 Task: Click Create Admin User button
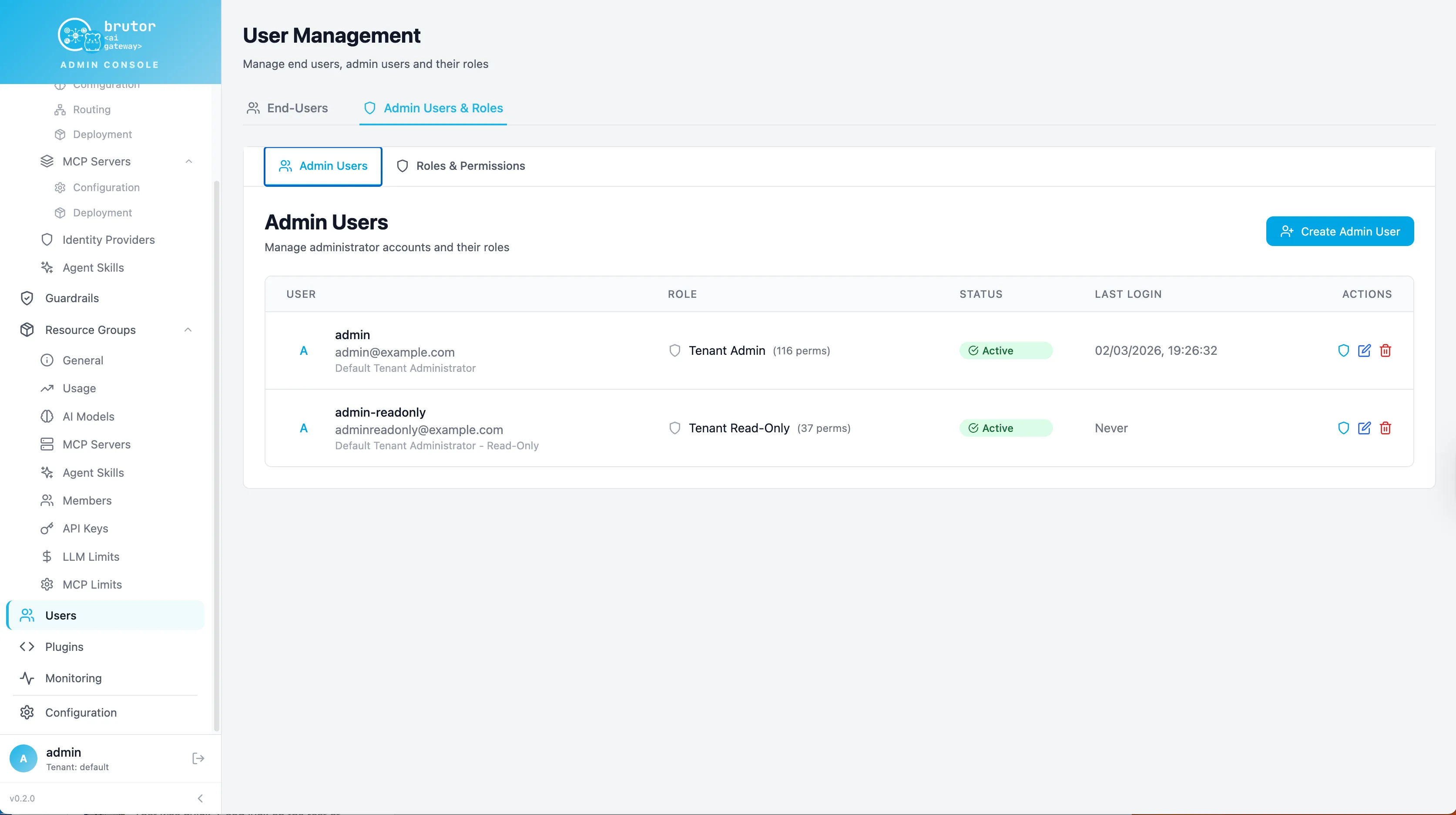(x=1339, y=231)
